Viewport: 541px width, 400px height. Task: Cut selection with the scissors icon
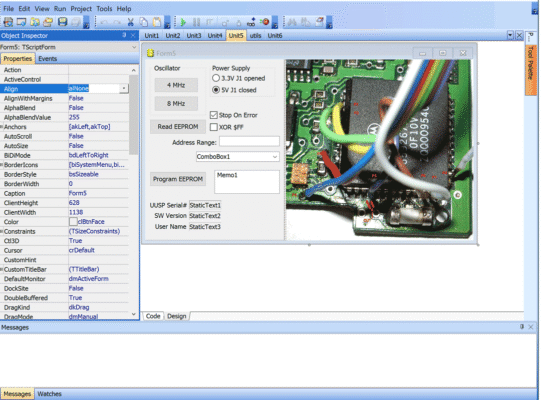click(130, 22)
